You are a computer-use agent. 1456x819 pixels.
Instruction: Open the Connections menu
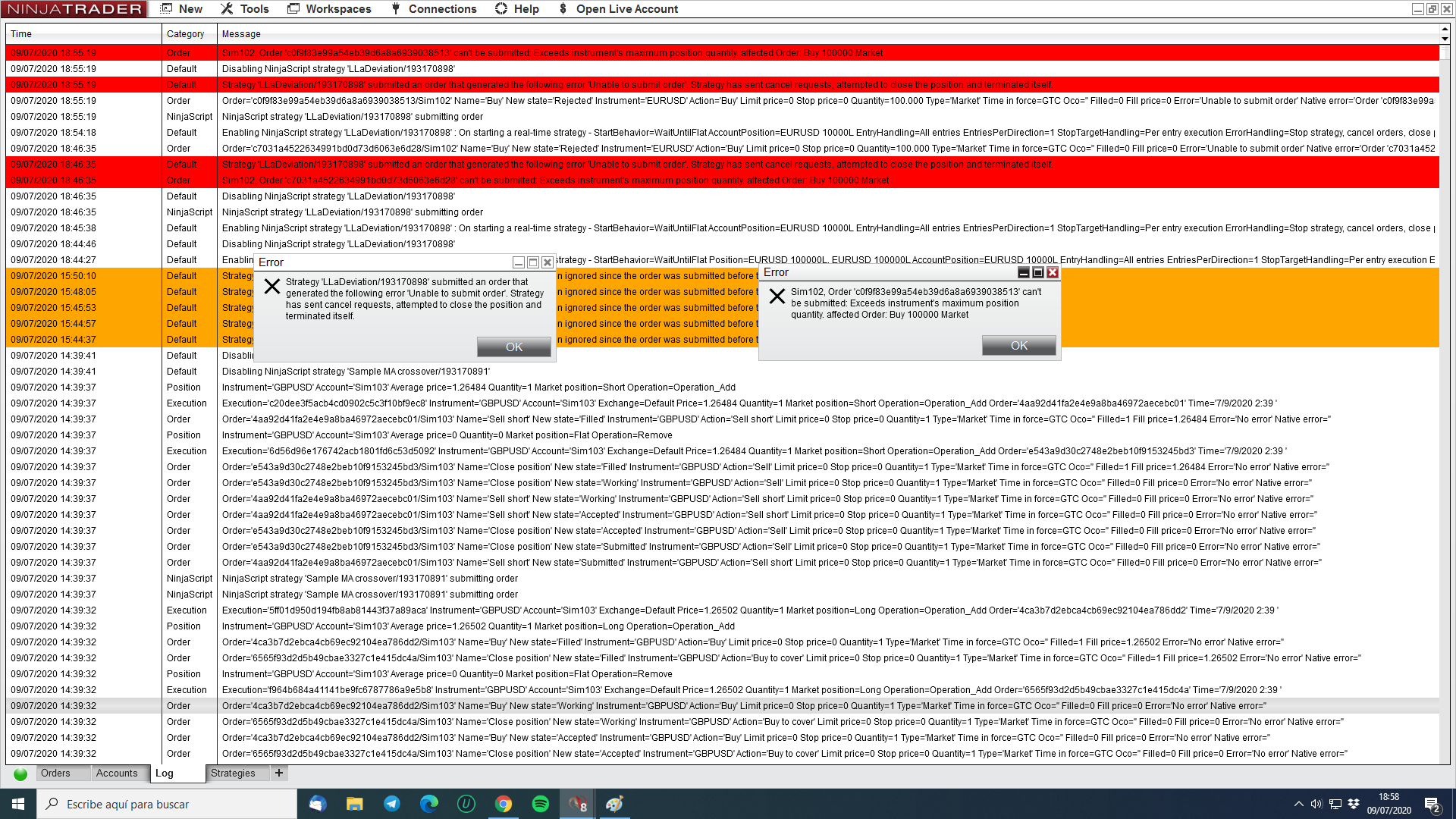[434, 9]
